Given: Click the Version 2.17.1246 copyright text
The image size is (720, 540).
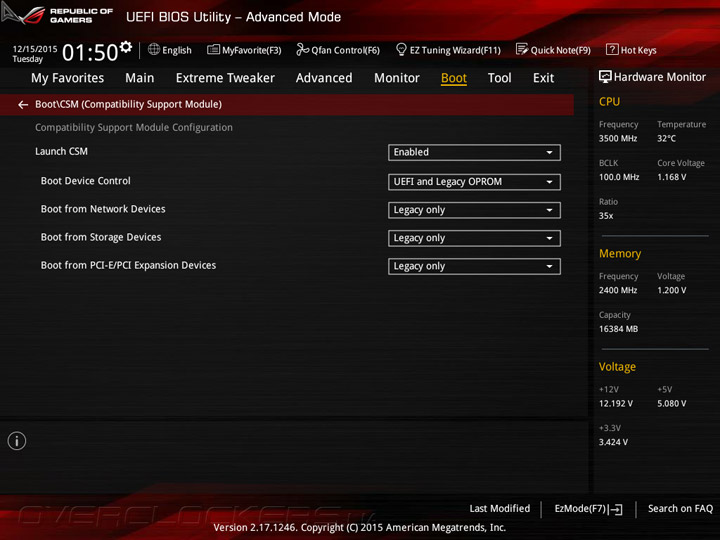Looking at the screenshot, I should coord(360,528).
